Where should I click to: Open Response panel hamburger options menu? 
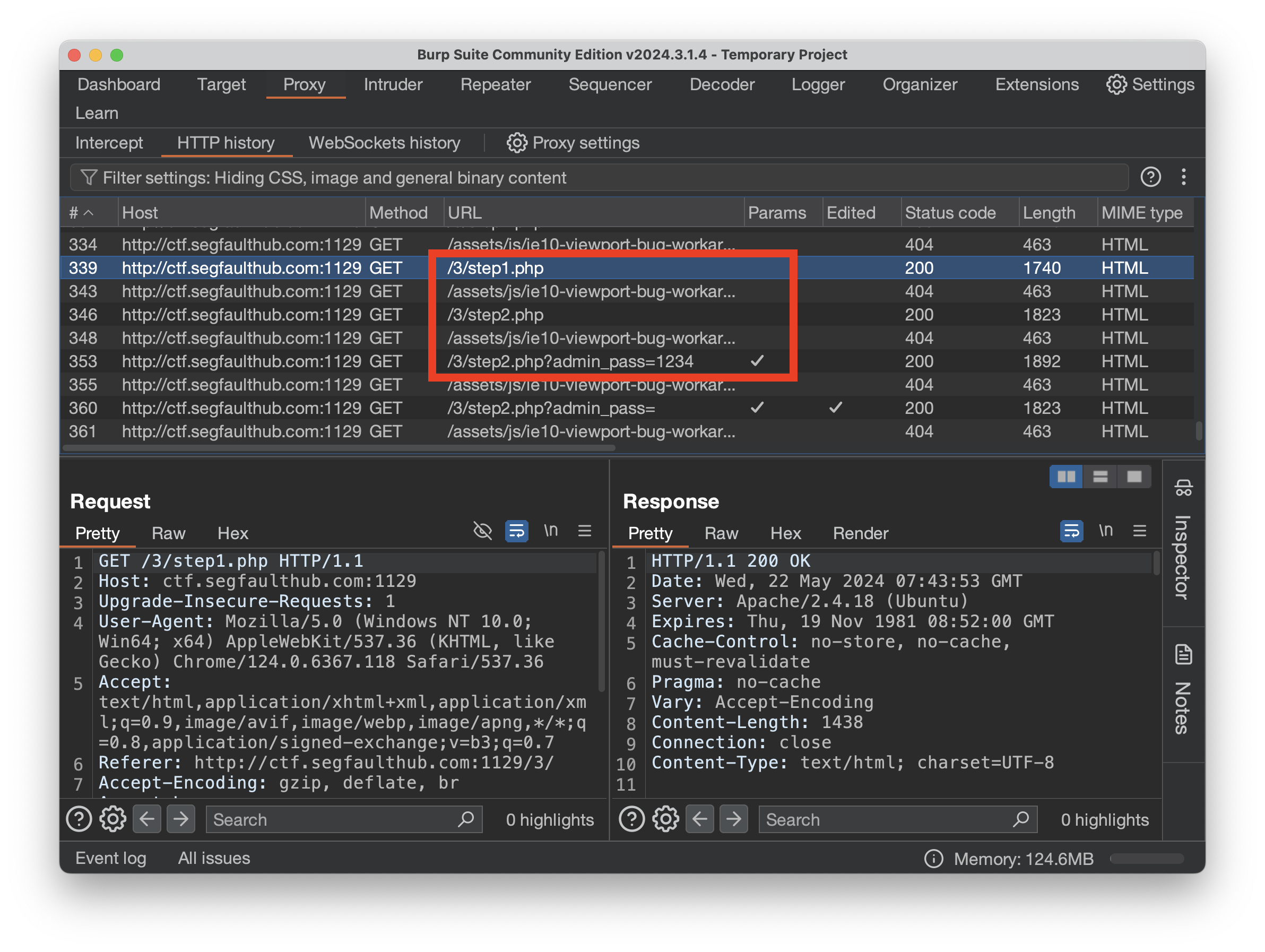point(1139,531)
